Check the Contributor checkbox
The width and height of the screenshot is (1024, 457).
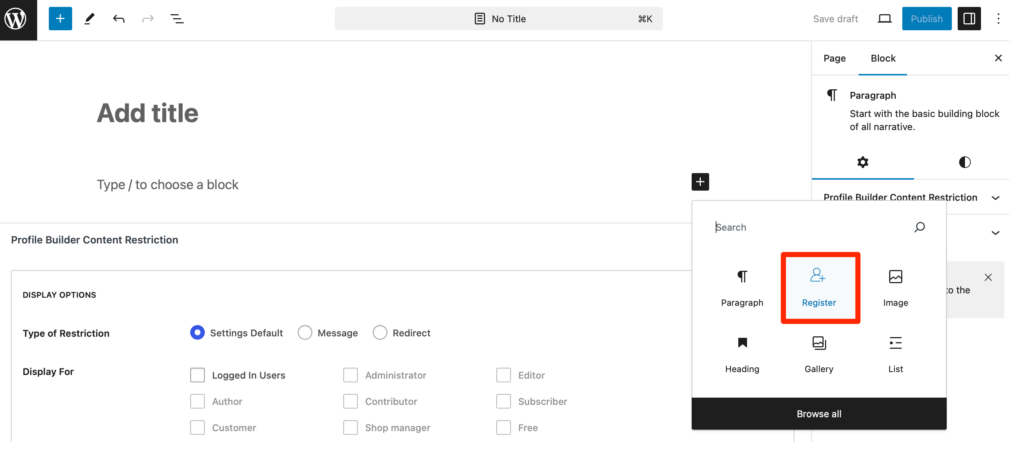[351, 402]
